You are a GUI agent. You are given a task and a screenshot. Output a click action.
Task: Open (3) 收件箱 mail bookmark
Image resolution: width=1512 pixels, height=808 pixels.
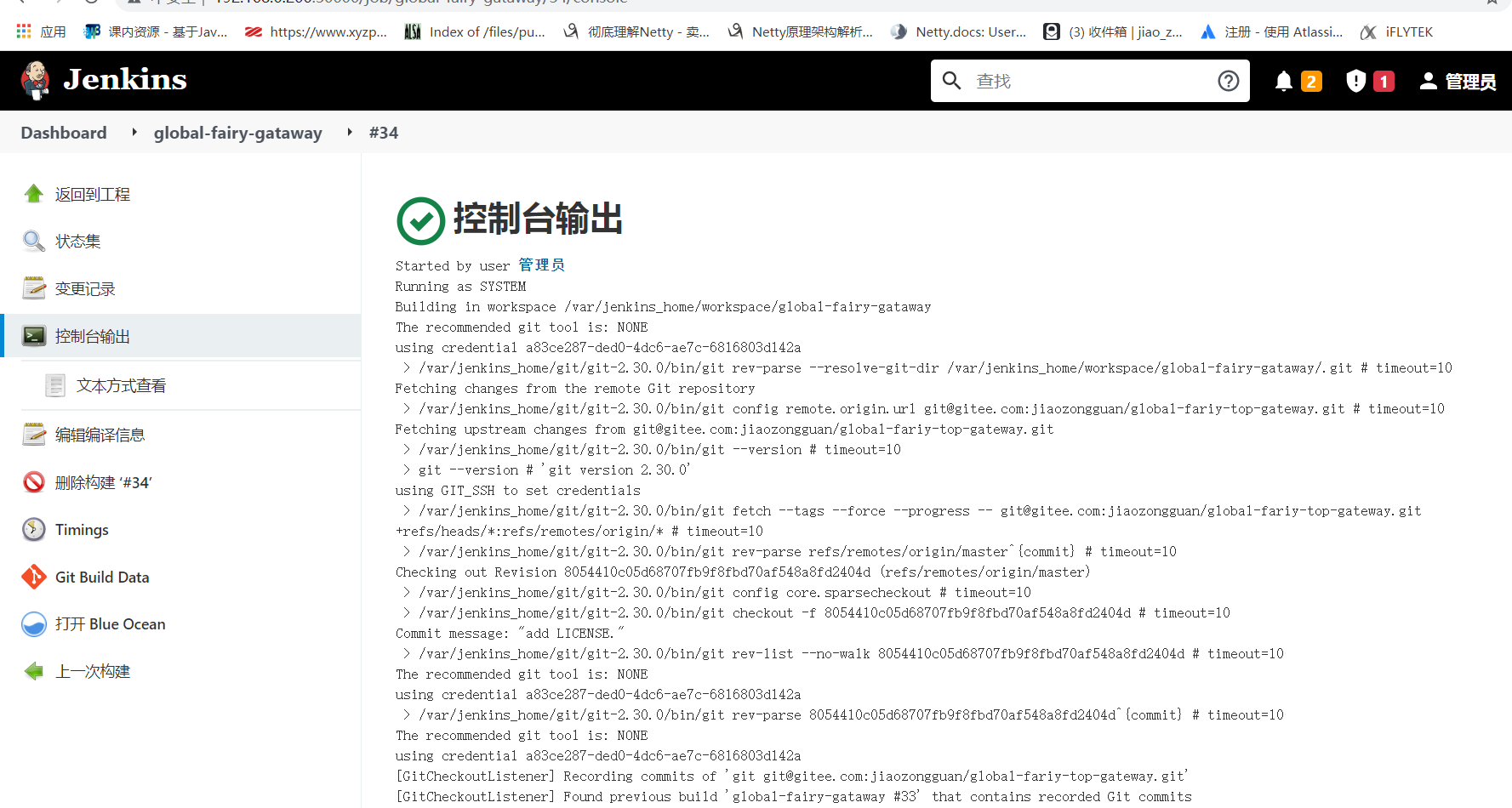pyautogui.click(x=1113, y=31)
